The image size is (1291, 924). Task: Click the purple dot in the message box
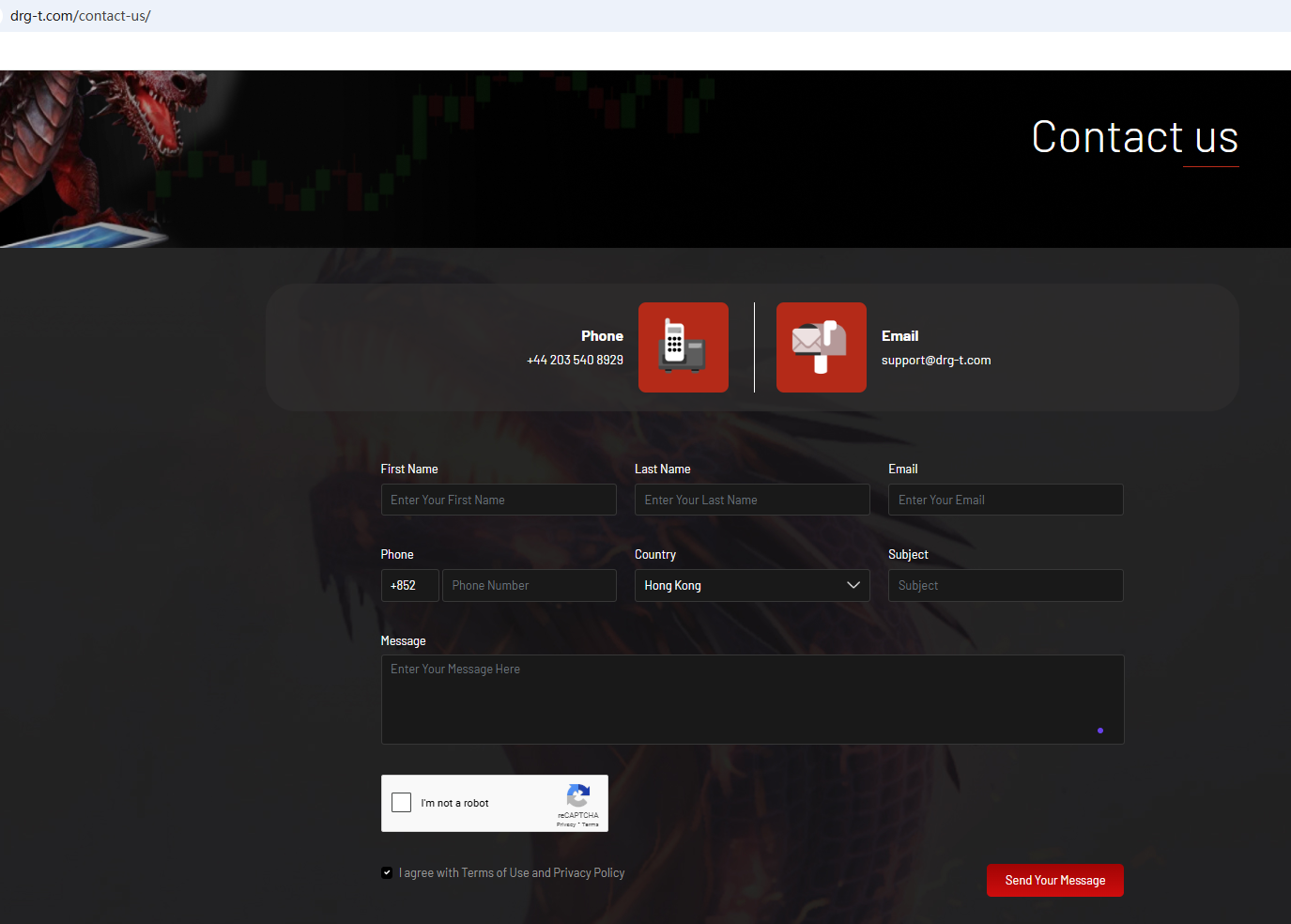click(1099, 731)
